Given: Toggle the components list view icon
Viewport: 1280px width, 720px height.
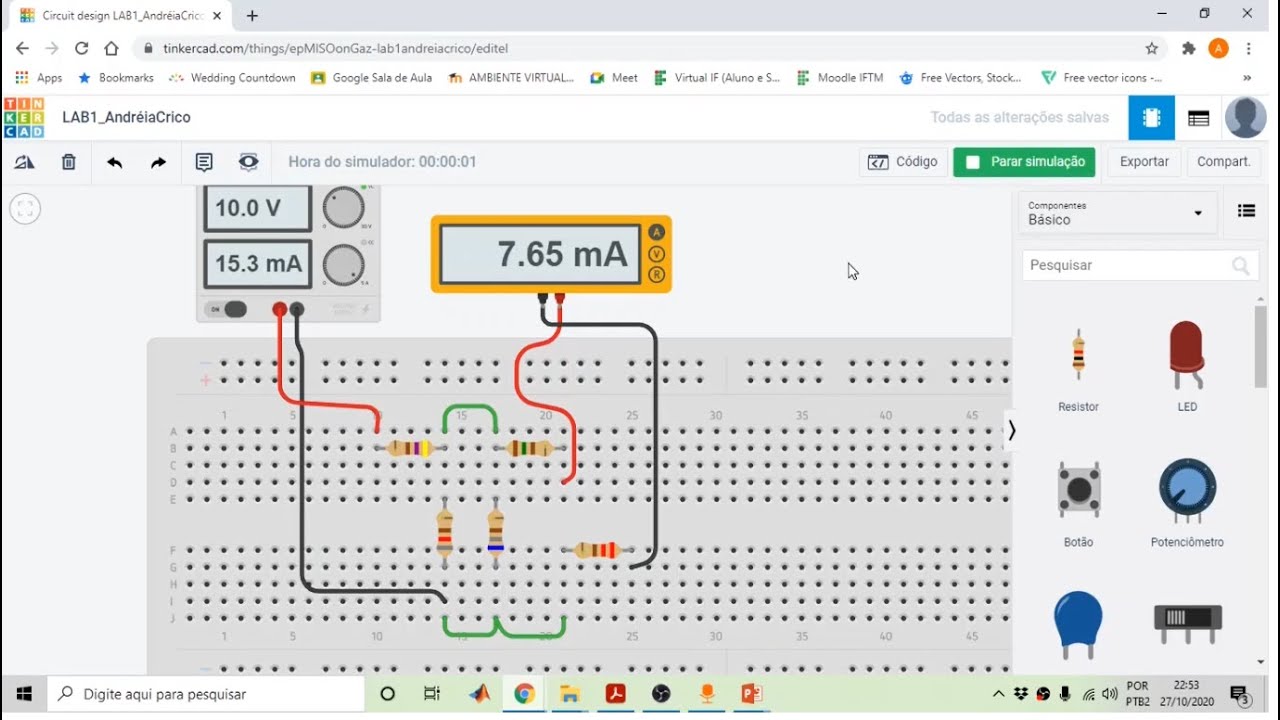Looking at the screenshot, I should [1246, 211].
